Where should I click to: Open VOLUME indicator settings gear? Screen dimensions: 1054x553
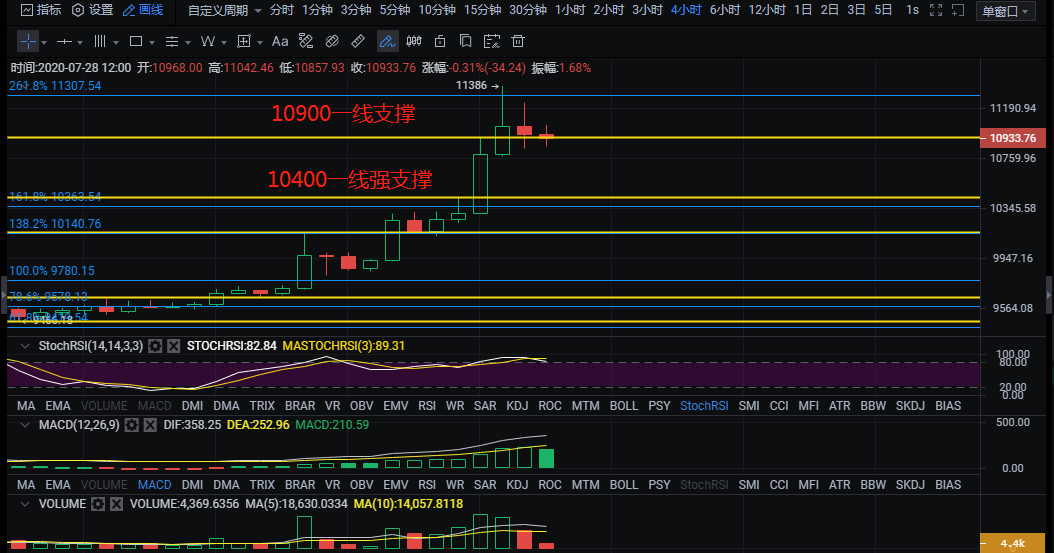[98, 504]
